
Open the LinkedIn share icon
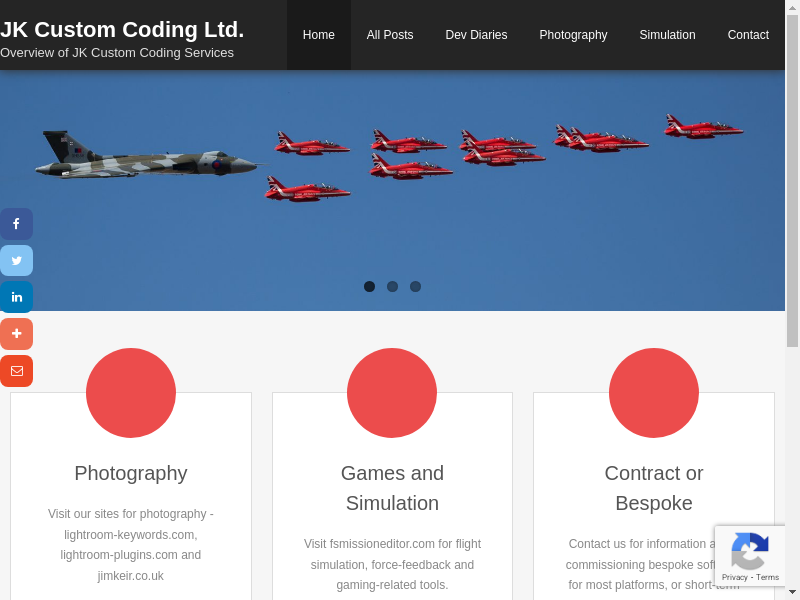[x=16, y=297]
